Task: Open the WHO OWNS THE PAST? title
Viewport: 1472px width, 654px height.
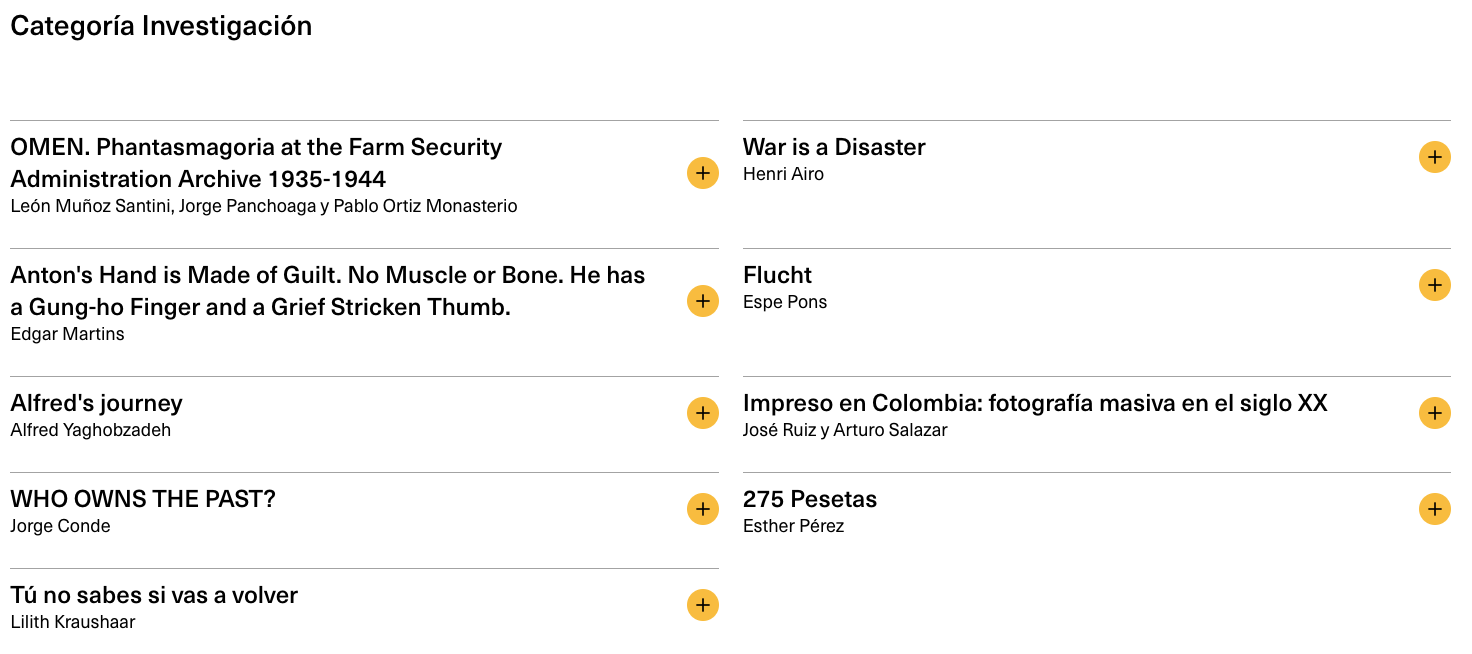Action: (x=142, y=499)
